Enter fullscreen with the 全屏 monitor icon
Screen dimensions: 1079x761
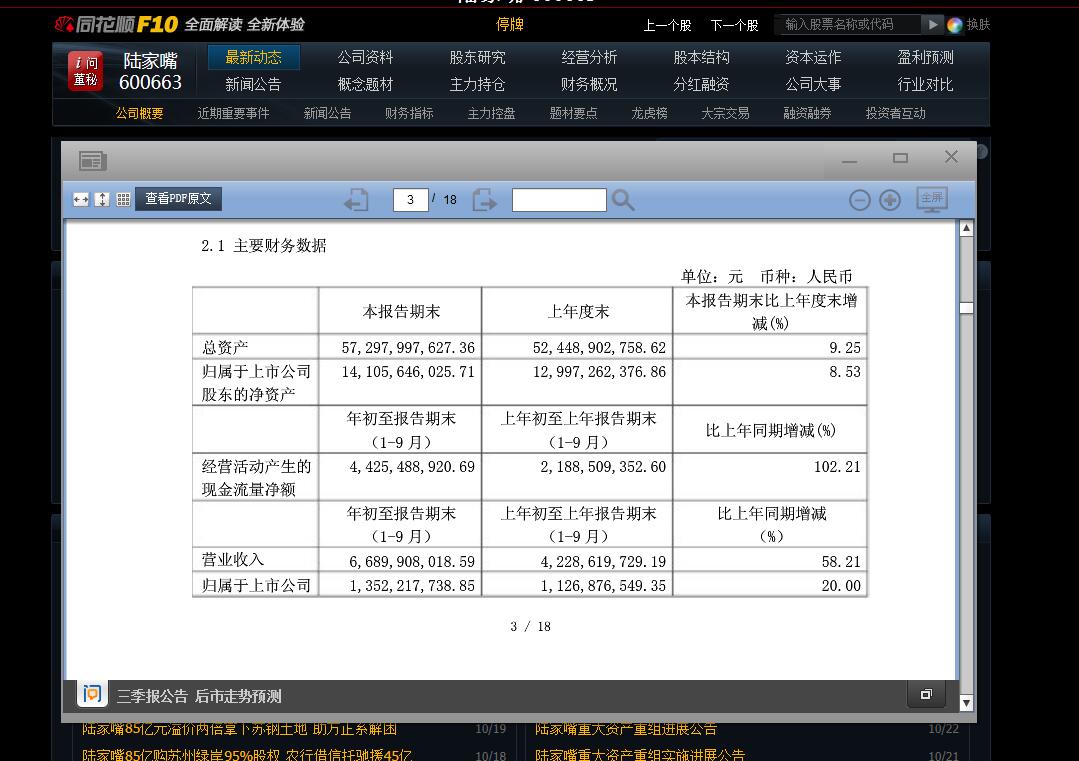coord(932,200)
